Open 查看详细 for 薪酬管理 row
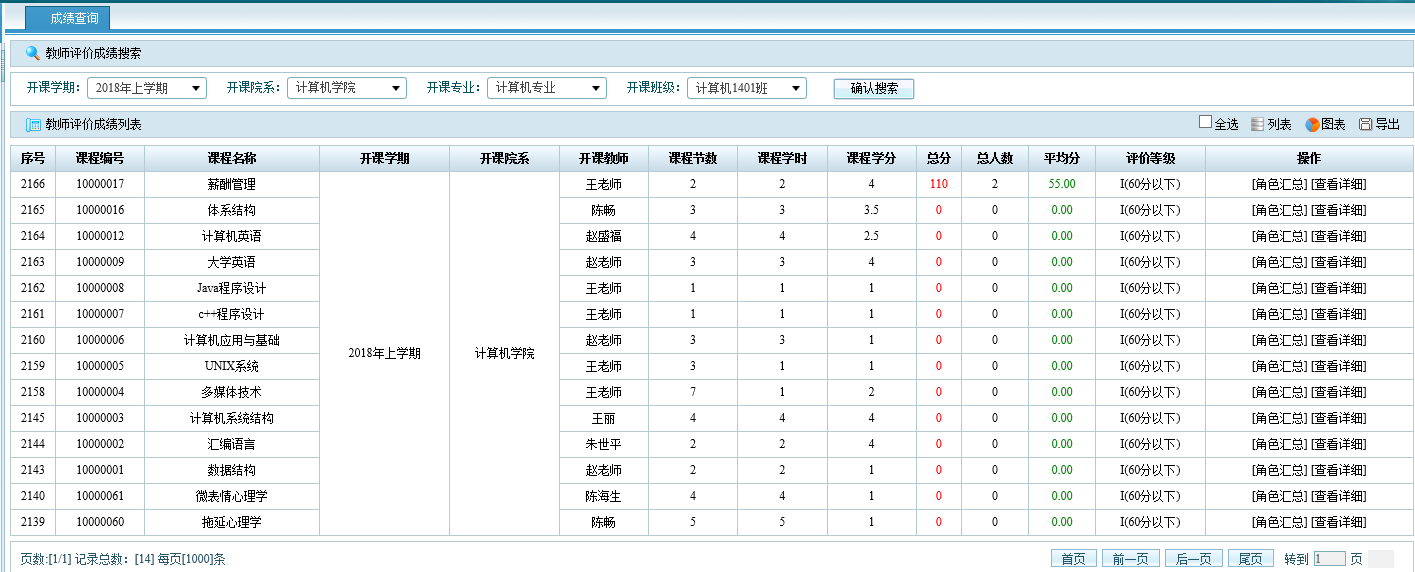 coord(1338,184)
